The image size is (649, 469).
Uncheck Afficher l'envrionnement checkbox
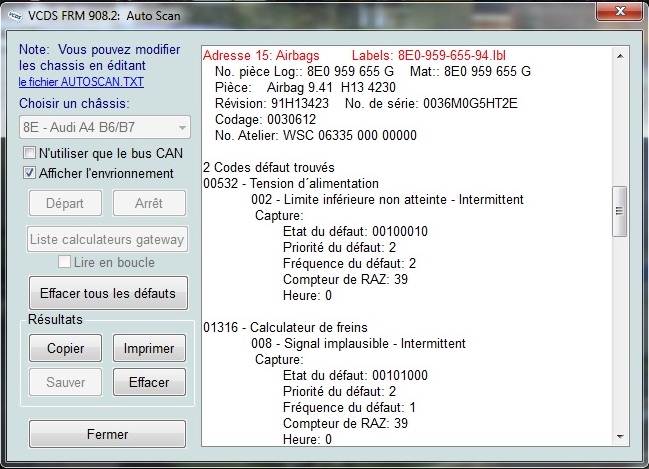29,173
